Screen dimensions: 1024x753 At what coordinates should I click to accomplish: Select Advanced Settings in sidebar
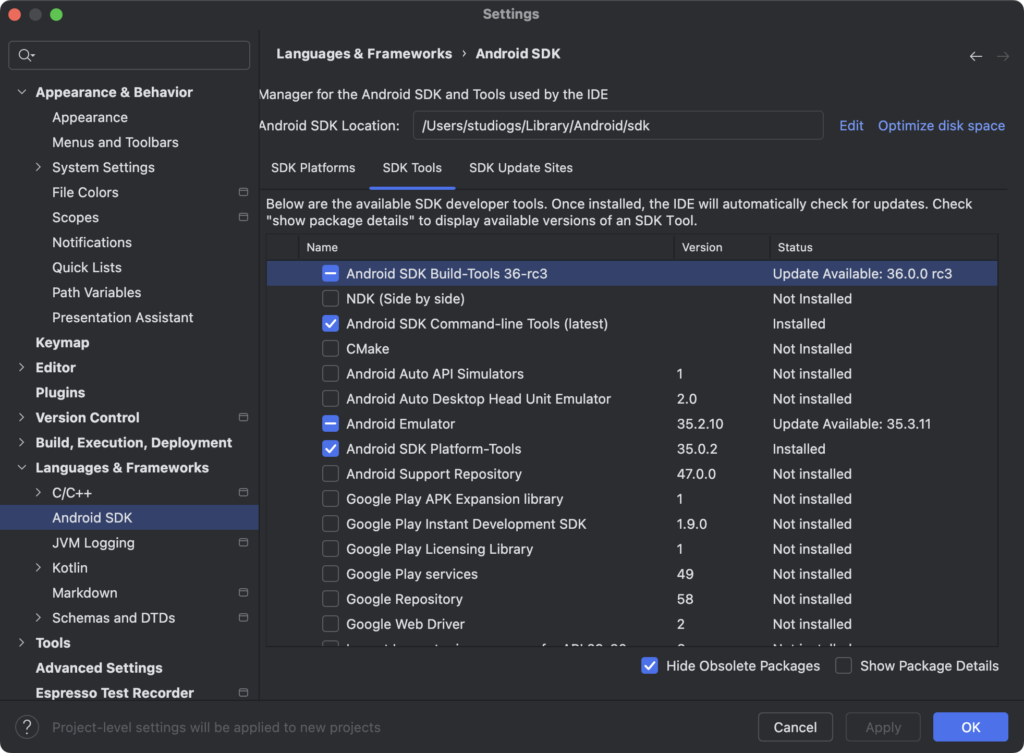click(99, 668)
